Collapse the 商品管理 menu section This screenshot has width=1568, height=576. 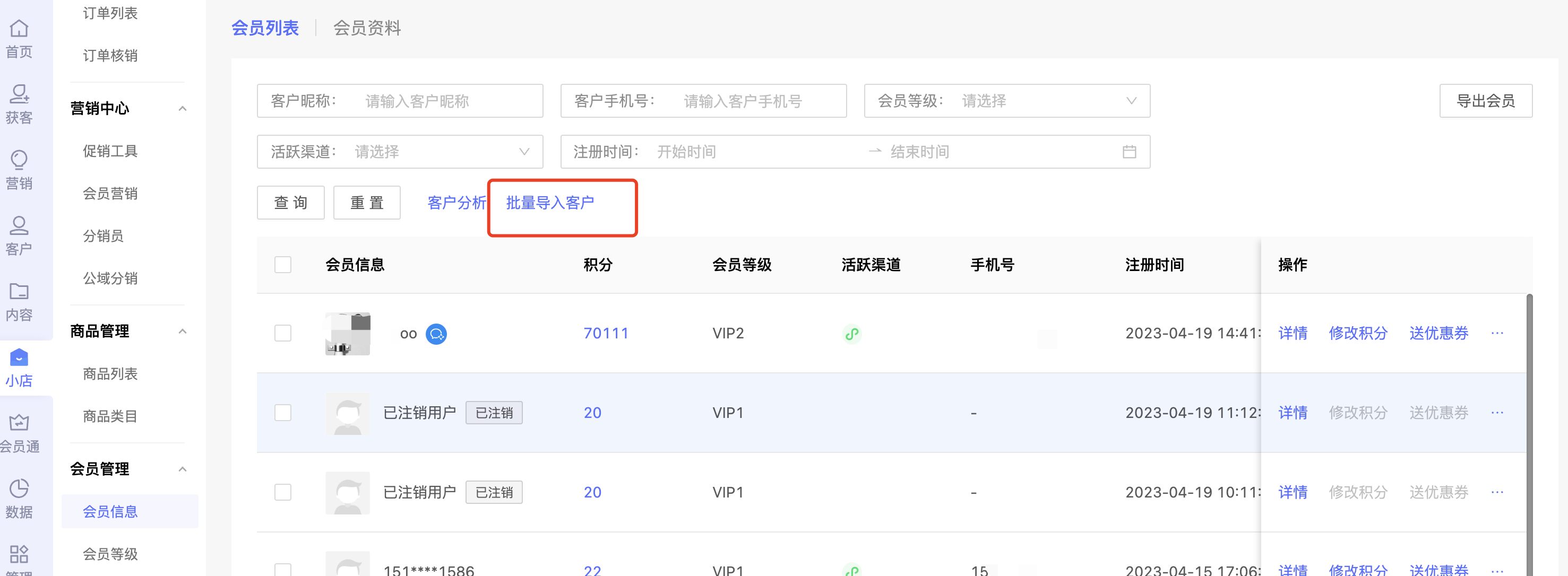pyautogui.click(x=182, y=331)
